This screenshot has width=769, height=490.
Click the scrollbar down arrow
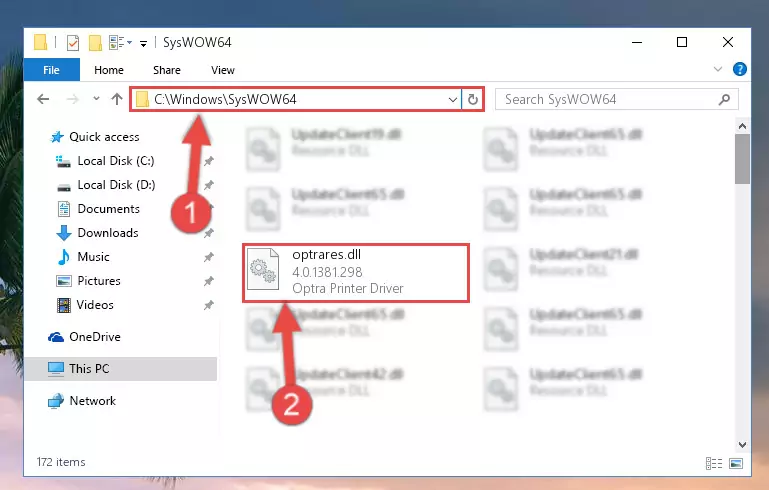(743, 444)
